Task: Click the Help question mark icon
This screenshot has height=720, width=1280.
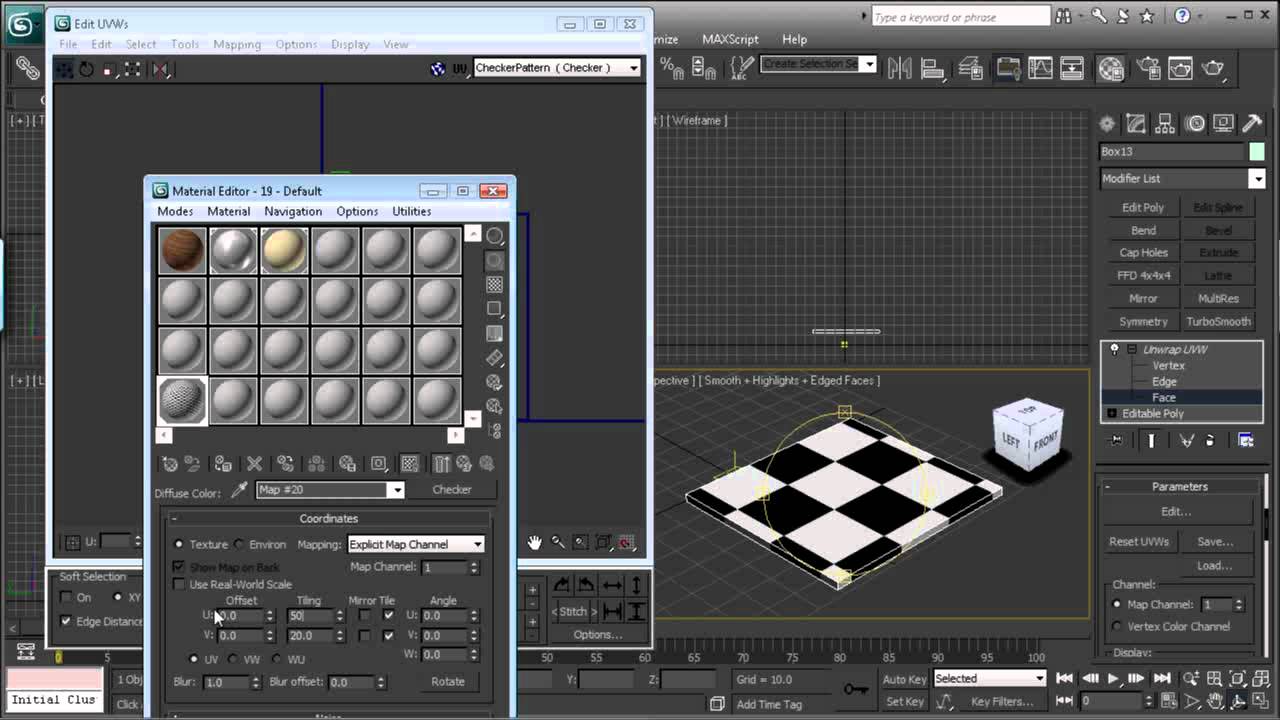Action: click(1183, 16)
